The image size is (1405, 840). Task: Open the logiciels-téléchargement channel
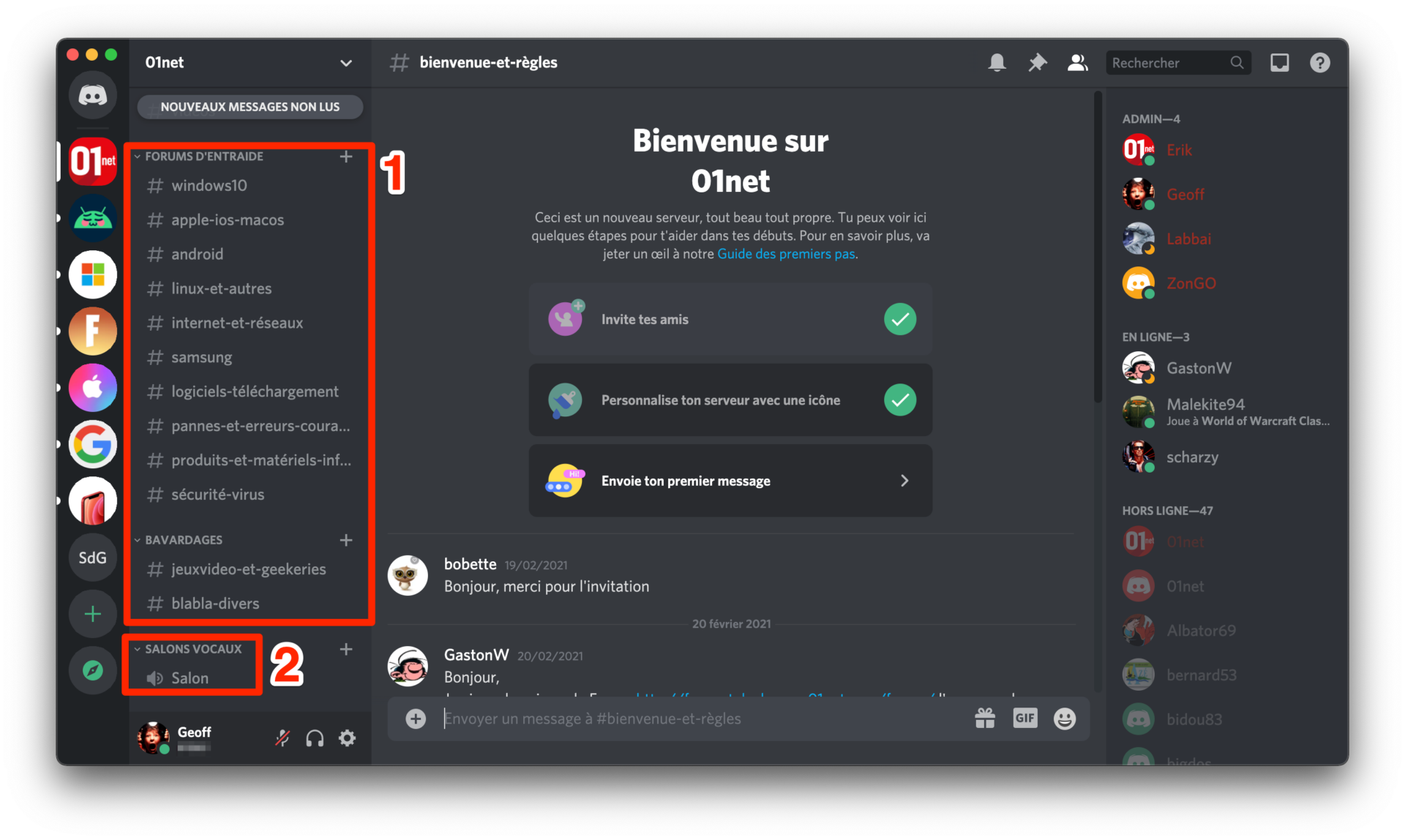point(250,392)
